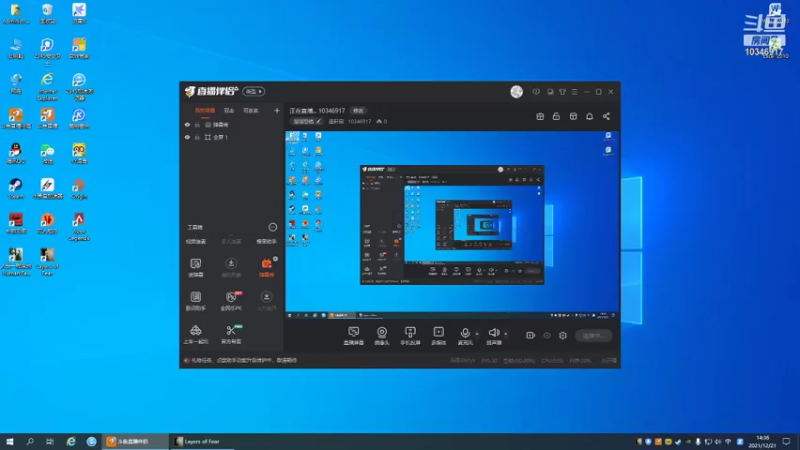Open settings gear on the orange toolbox icon
The width and height of the screenshot is (800, 450).
tap(276, 259)
